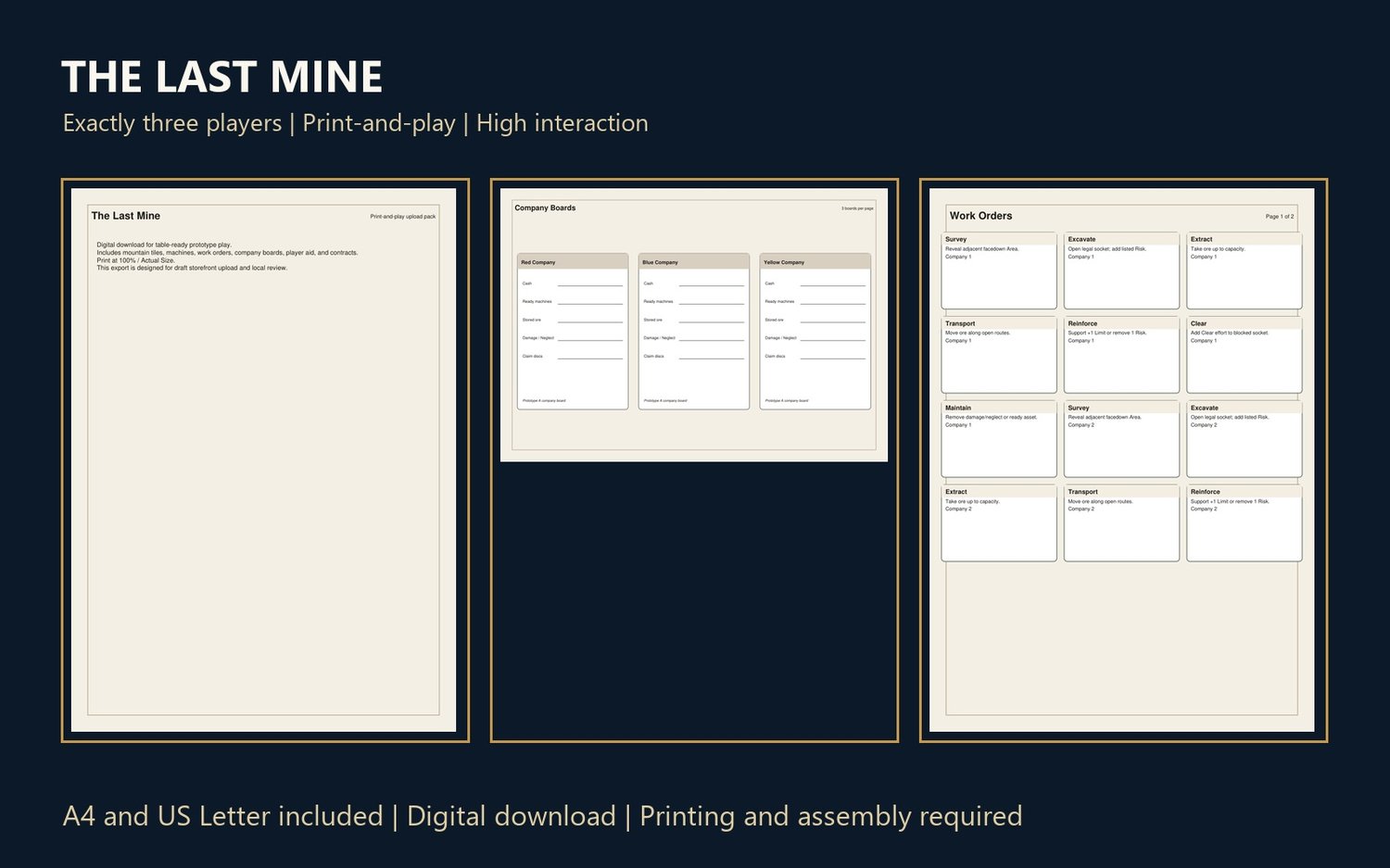The width and height of the screenshot is (1390, 868).
Task: Click the 'Print at 100% / Actual Size.' line
Action: click(x=135, y=260)
